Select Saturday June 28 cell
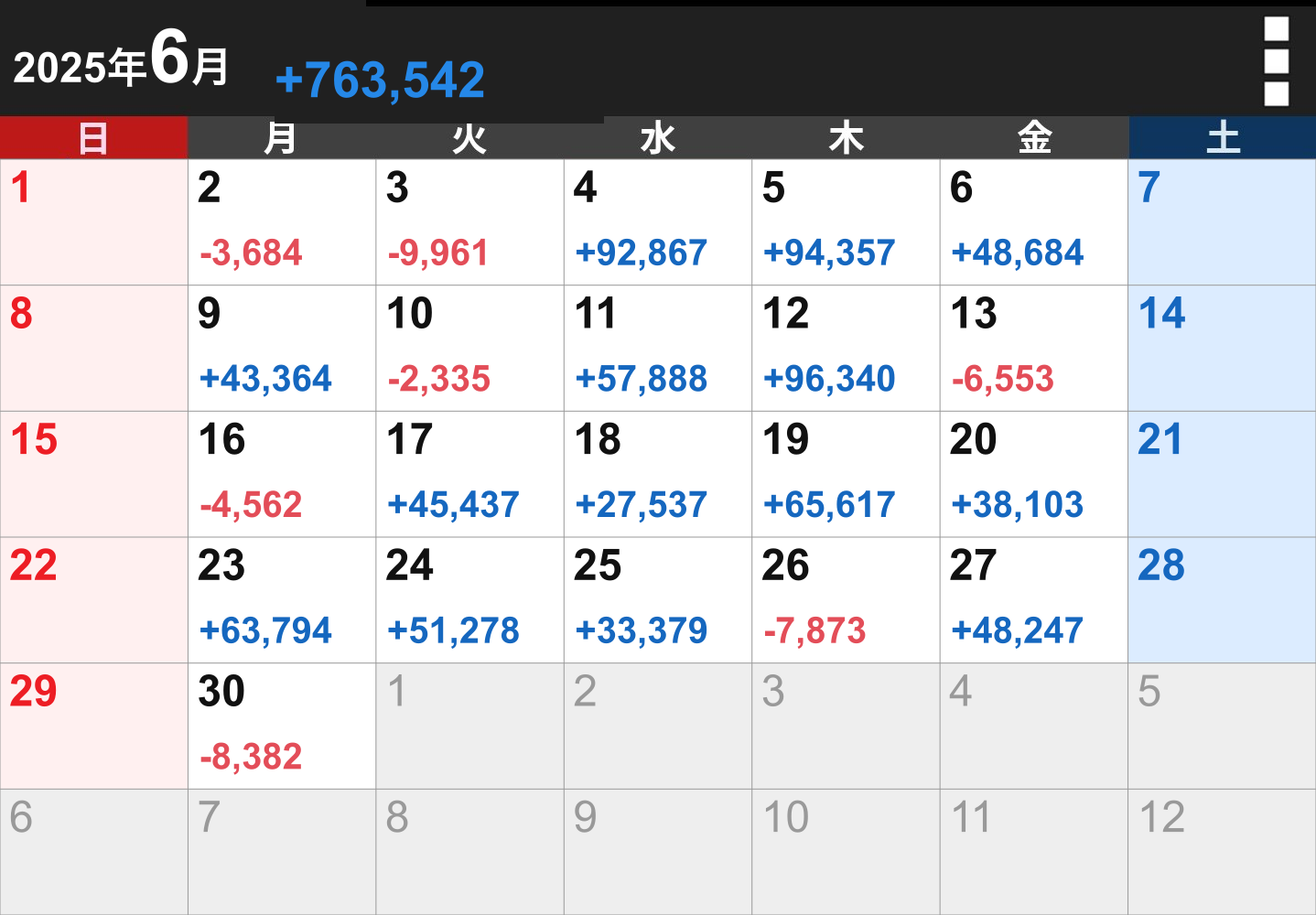The height and width of the screenshot is (915, 1316). click(1223, 600)
